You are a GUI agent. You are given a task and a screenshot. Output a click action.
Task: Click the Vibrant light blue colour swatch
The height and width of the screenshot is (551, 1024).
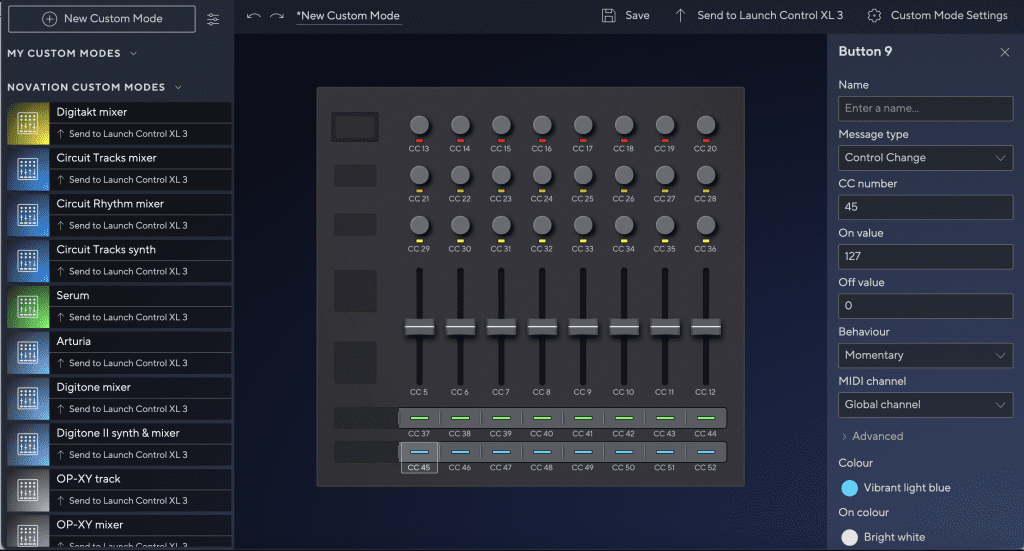[x=849, y=488]
